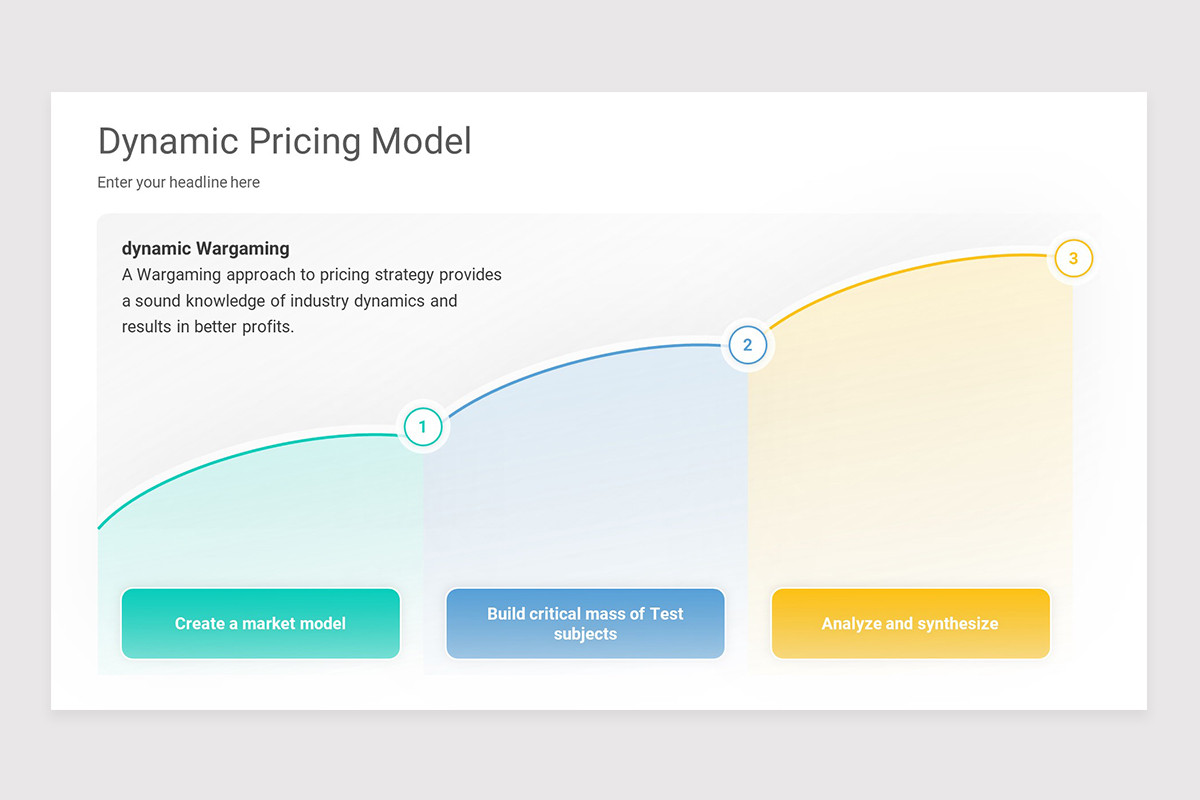Image resolution: width=1200 pixels, height=800 pixels.
Task: Click the Enter your headline here subtitle
Action: tap(179, 182)
